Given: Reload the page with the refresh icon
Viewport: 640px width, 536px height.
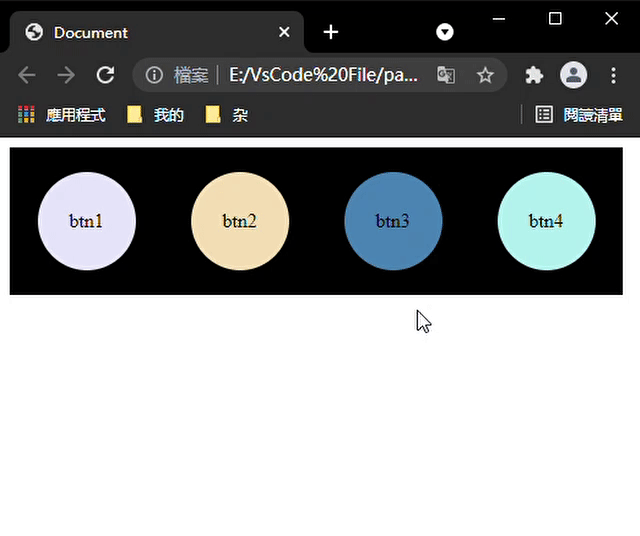Looking at the screenshot, I should pos(105,75).
